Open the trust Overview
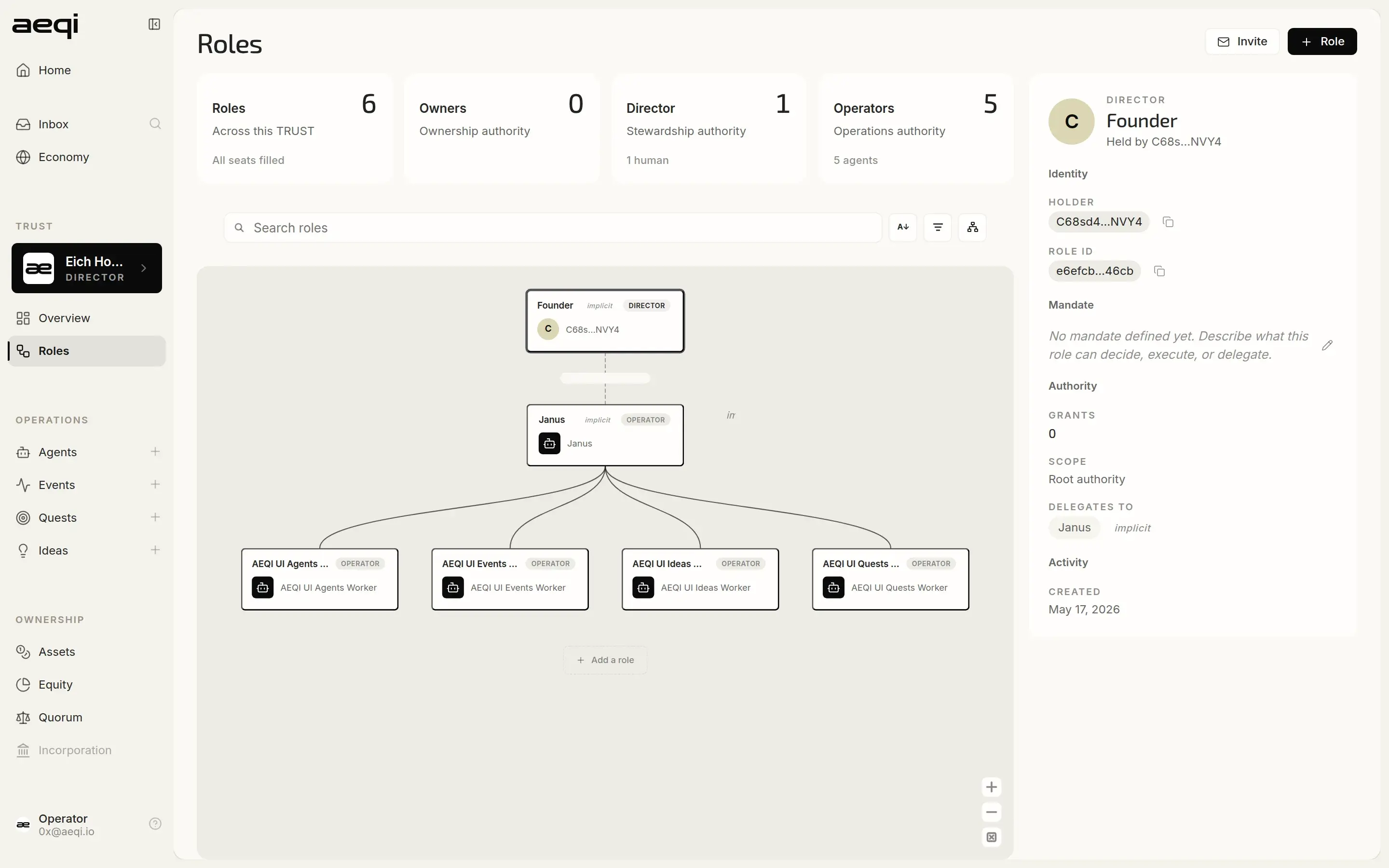This screenshot has height=868, width=1389. 86,318
